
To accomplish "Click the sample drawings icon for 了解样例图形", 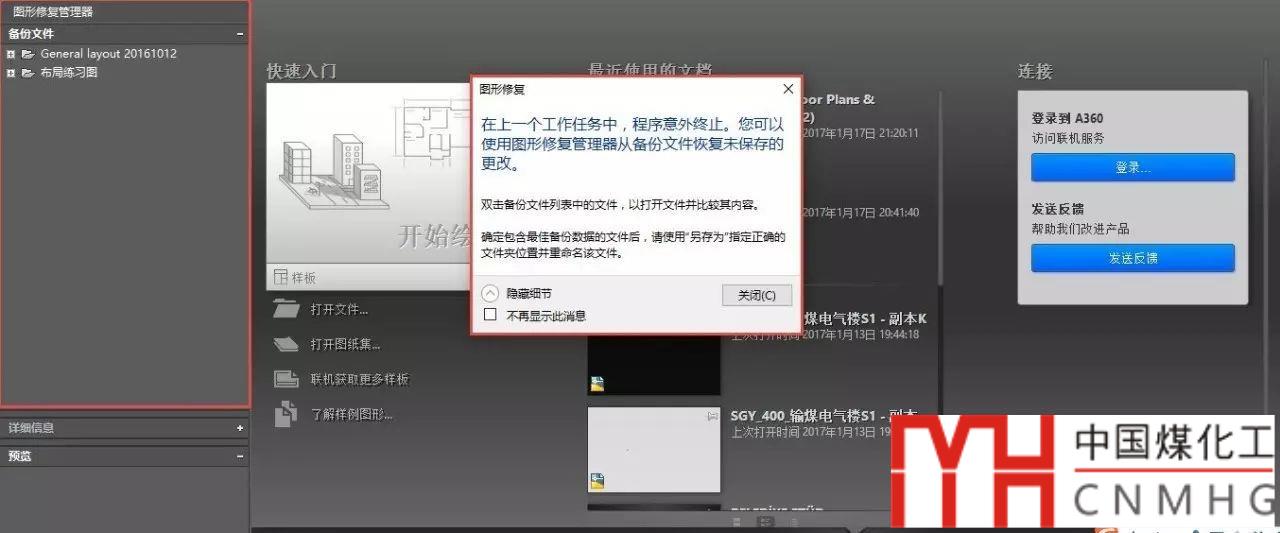I will point(286,413).
